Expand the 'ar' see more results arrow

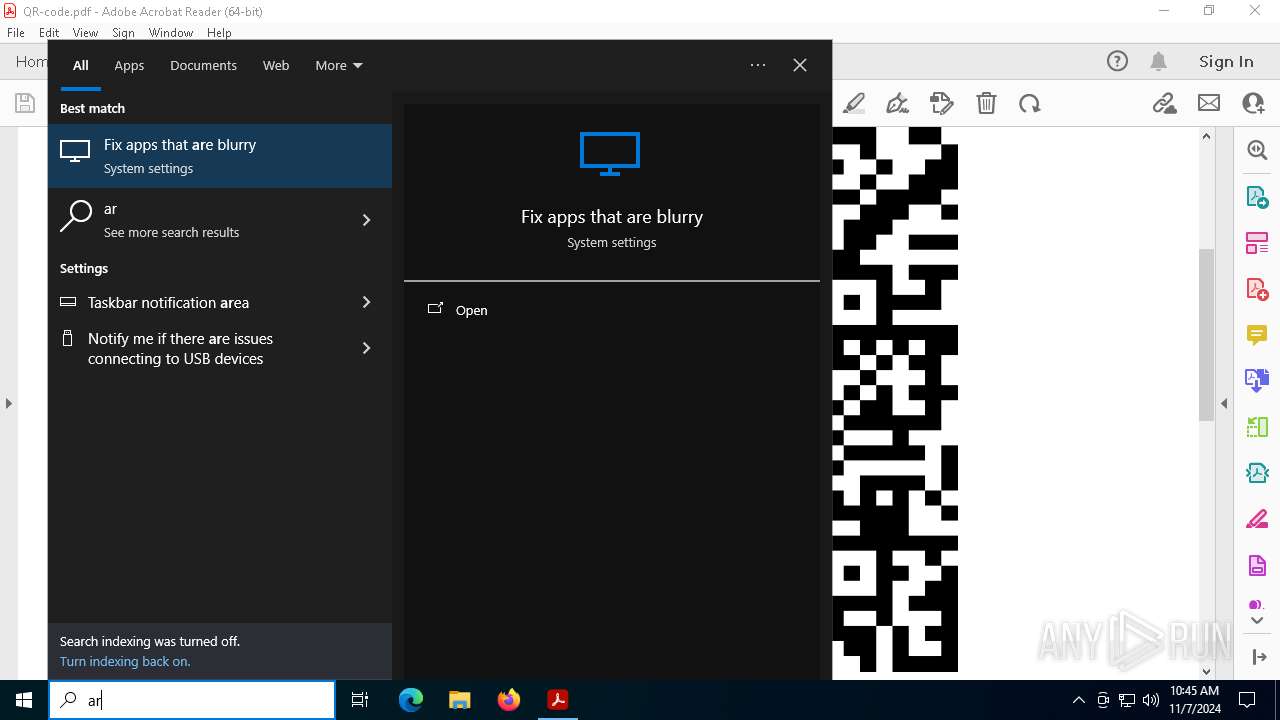(x=366, y=220)
